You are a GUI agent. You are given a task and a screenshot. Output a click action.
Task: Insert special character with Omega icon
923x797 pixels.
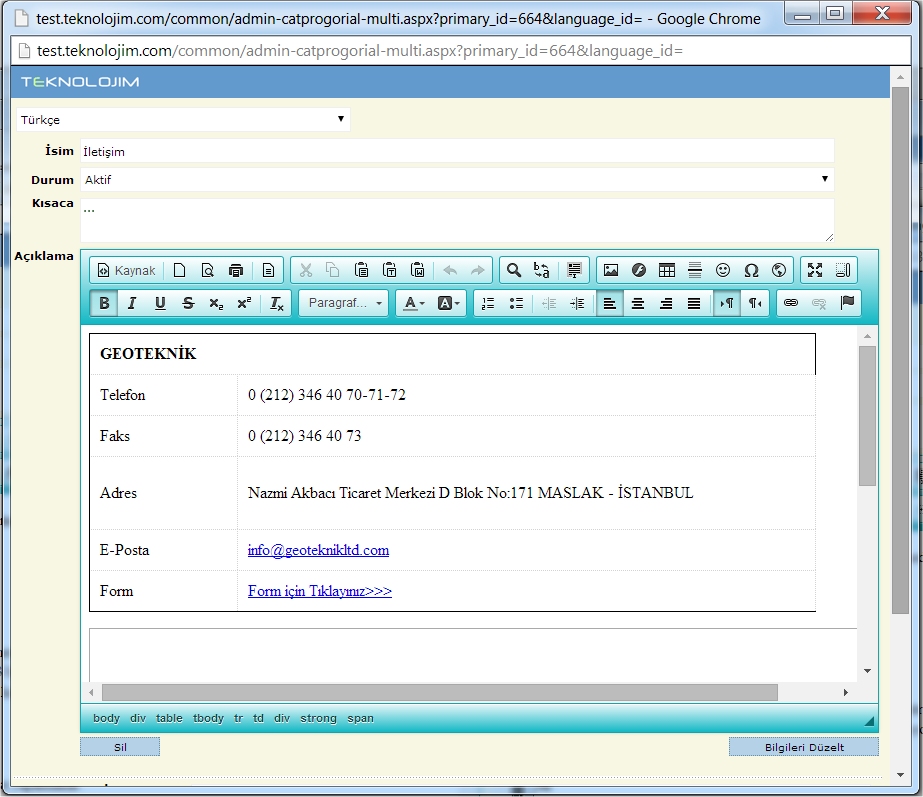(751, 270)
